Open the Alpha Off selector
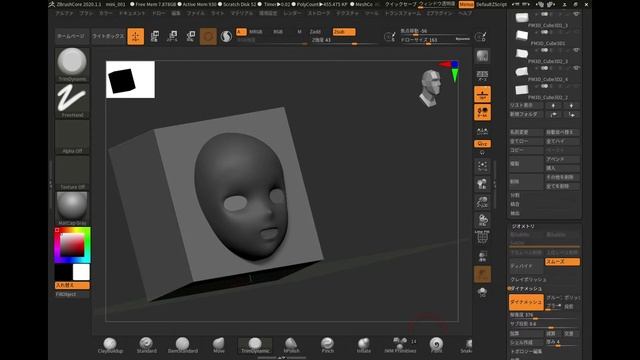Viewport: 640px width, 360px height. tap(72, 137)
